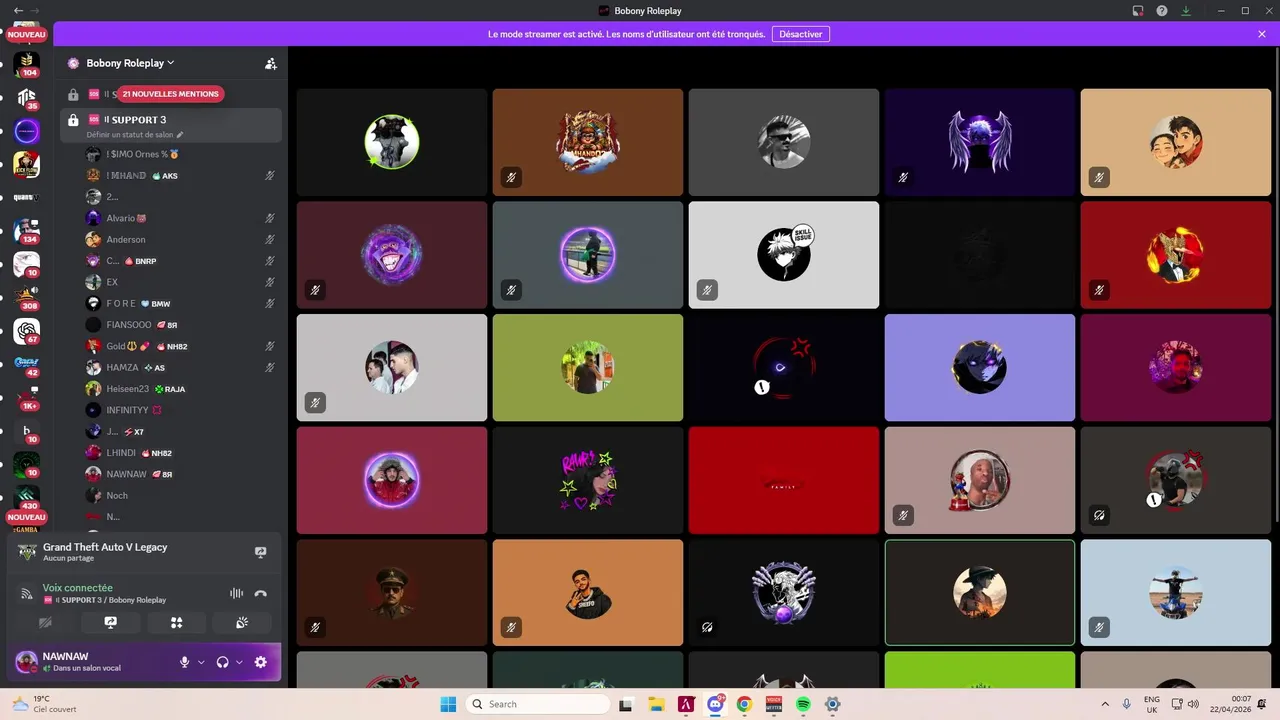This screenshot has height=720, width=1280.
Task: Open microphone input options chevron
Action: click(201, 662)
